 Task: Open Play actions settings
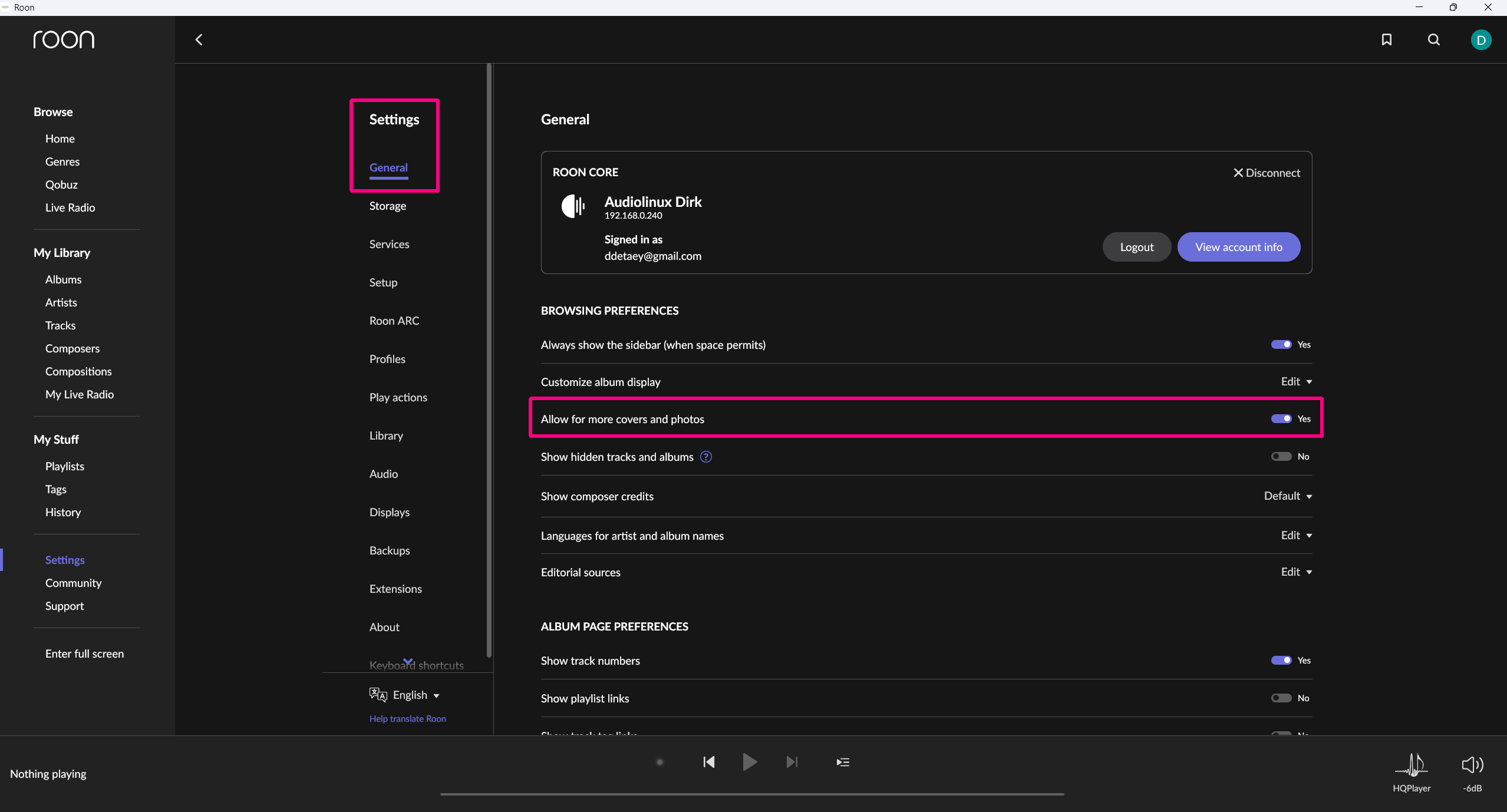[398, 398]
